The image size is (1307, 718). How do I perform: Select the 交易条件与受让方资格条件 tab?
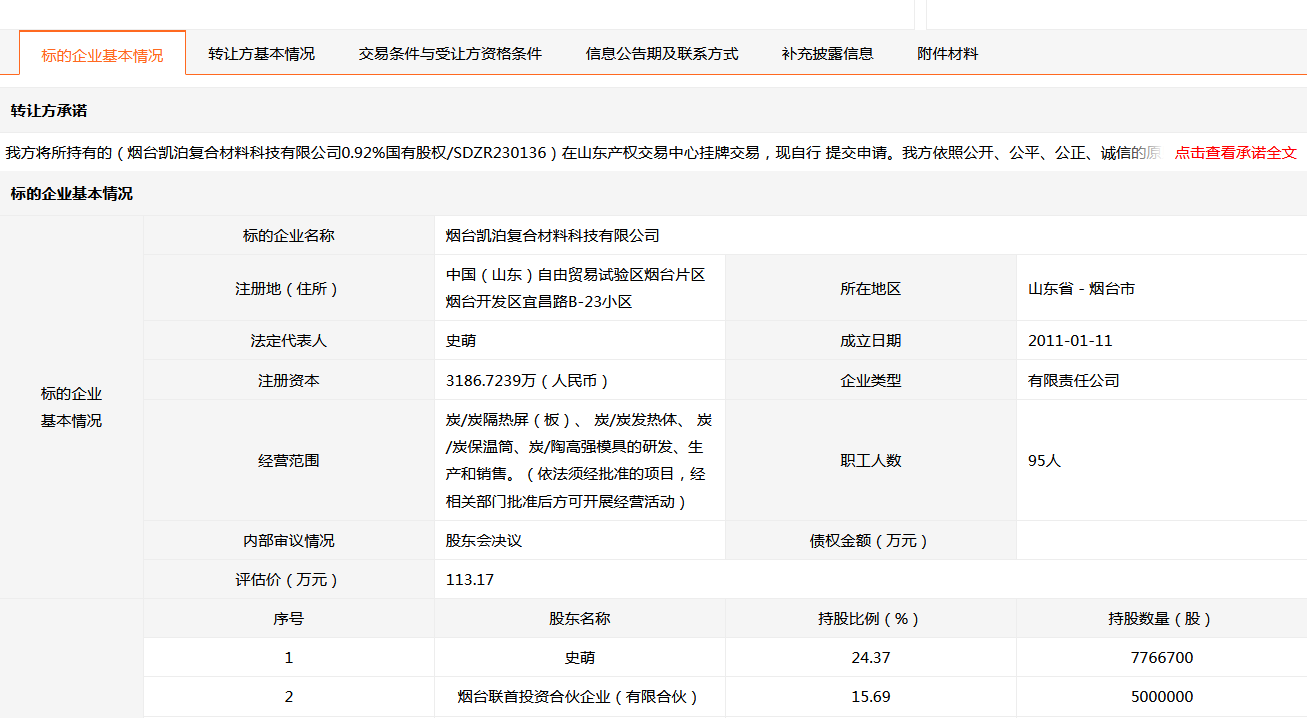pyautogui.click(x=450, y=54)
